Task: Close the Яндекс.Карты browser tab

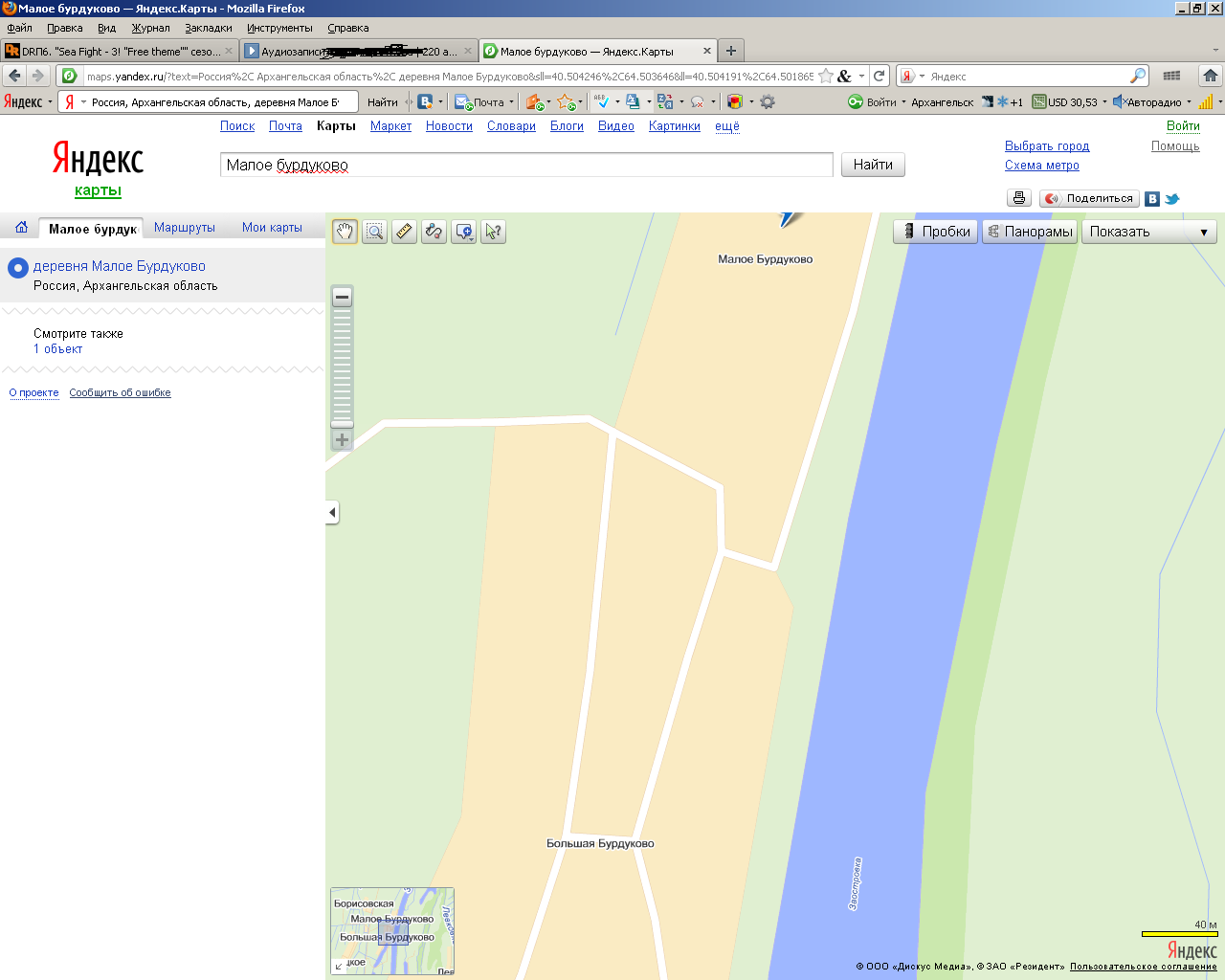Action: 707,51
